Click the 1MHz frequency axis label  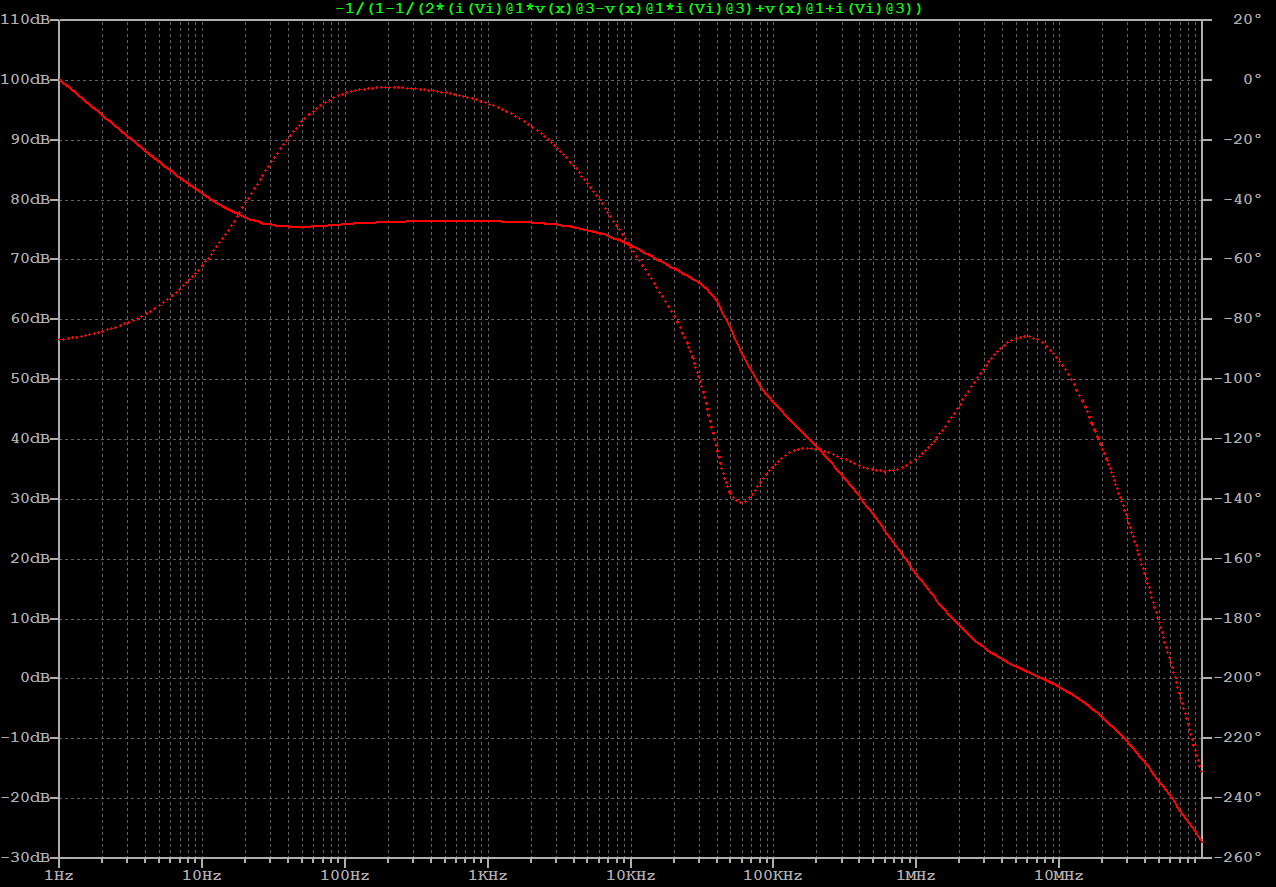pyautogui.click(x=916, y=876)
